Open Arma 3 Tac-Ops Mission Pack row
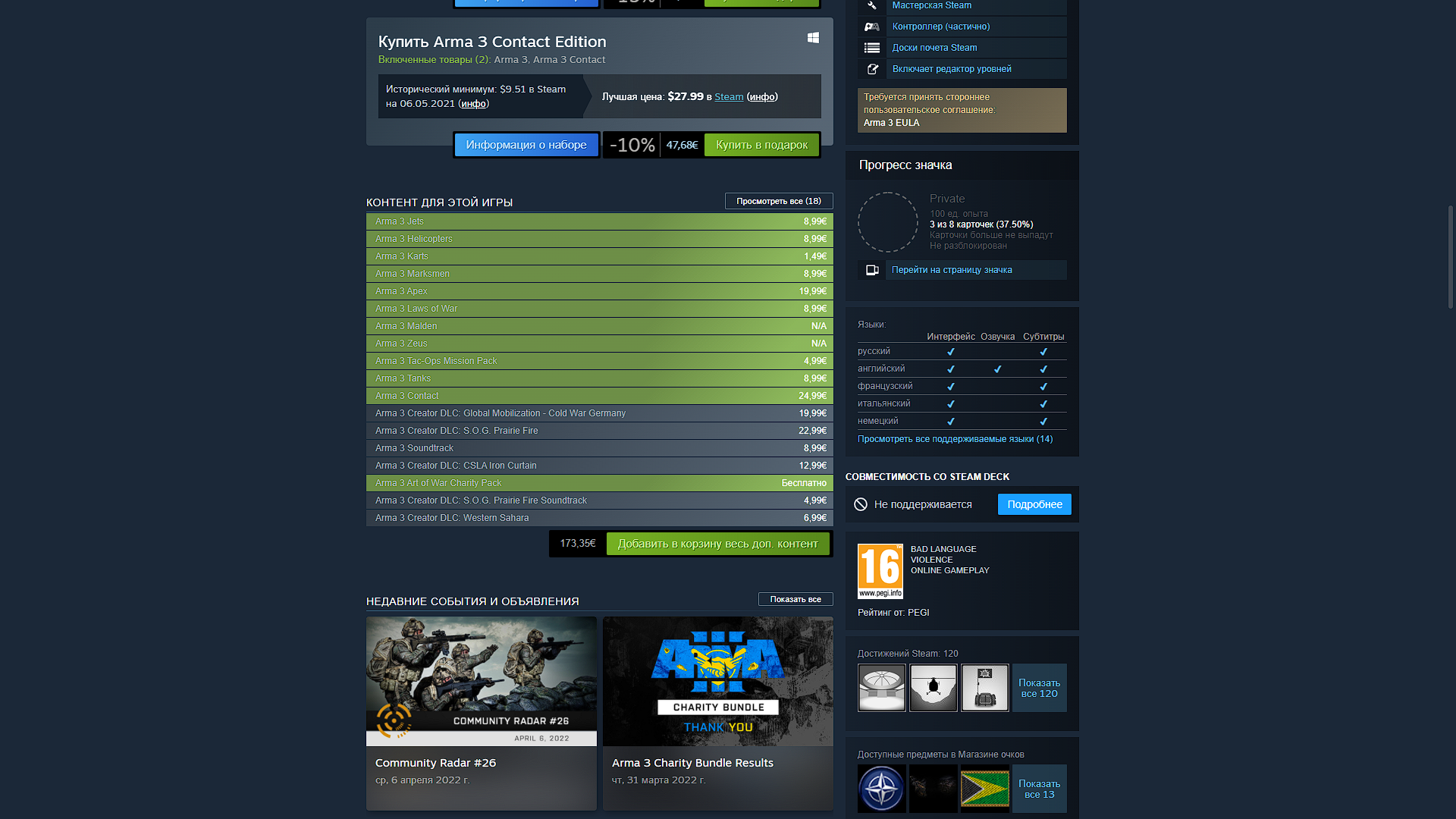The width and height of the screenshot is (1456, 819). (x=600, y=361)
